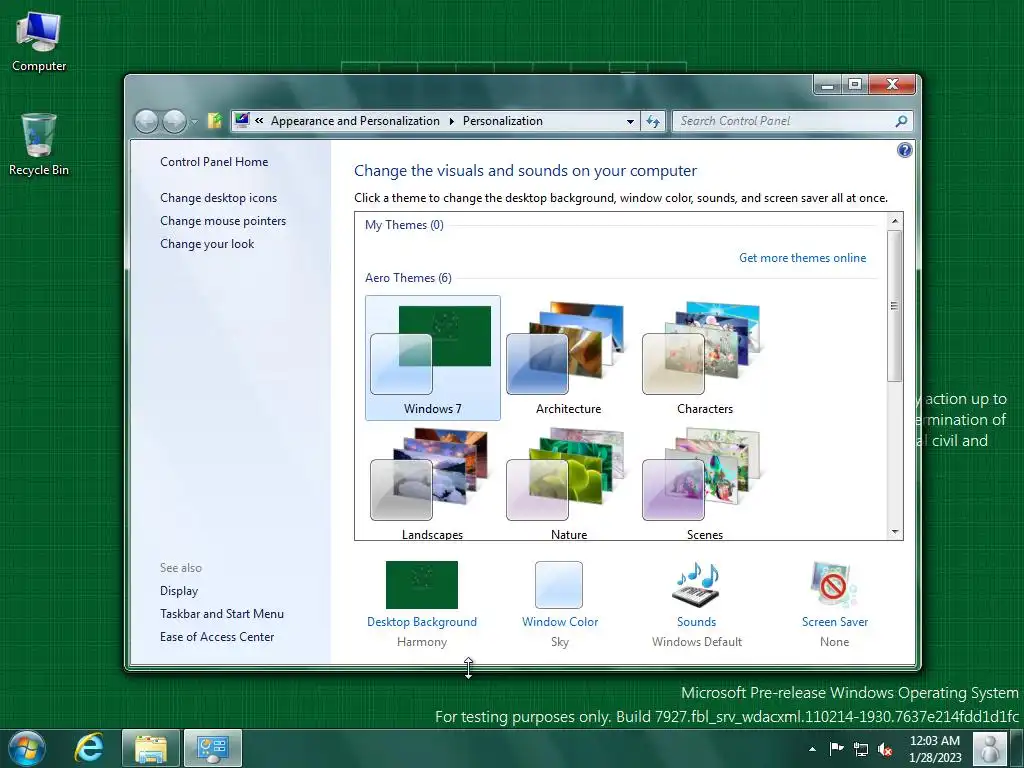Refresh the Control Panel page
This screenshot has height=768, width=1024.
pos(652,121)
